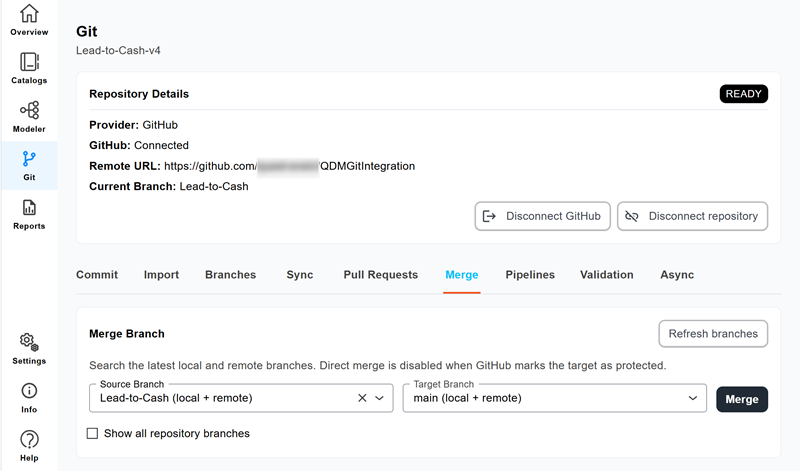Switch to the Async tab

[x=677, y=275]
